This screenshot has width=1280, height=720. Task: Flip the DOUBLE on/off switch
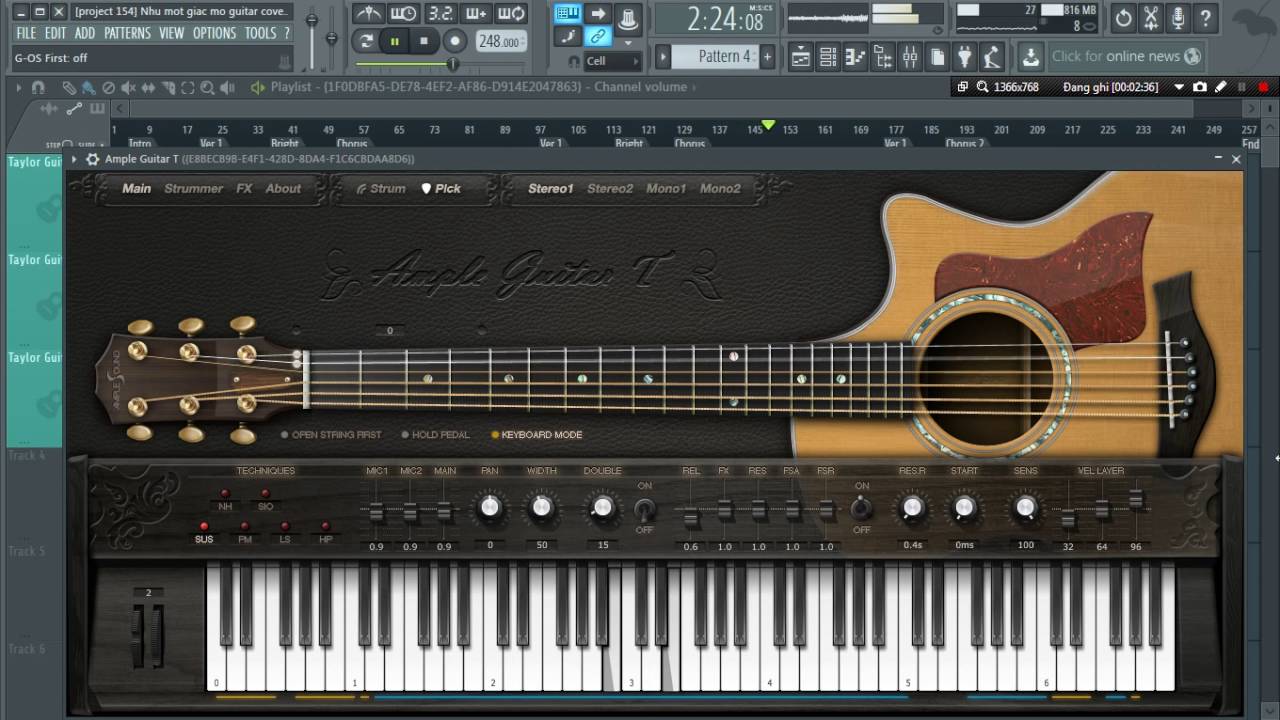coord(645,508)
